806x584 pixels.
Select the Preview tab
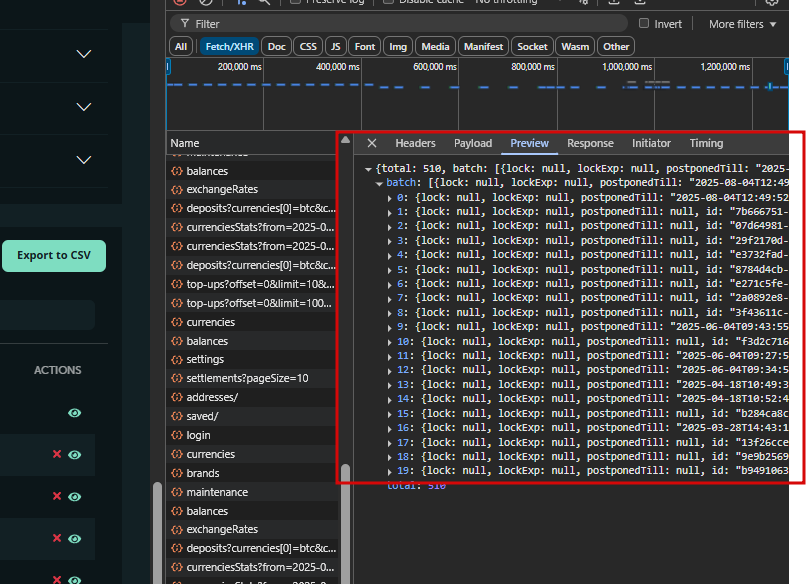click(x=529, y=143)
